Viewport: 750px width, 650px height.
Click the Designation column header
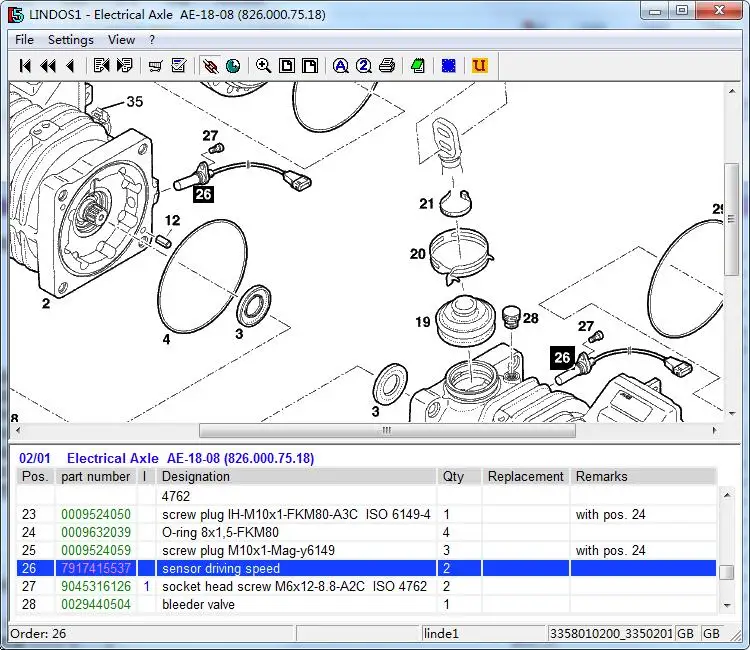coord(296,476)
